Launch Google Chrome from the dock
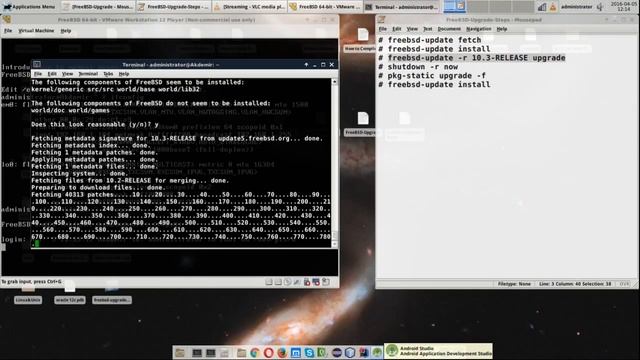Screen dimensions: 640x360 click(255, 352)
